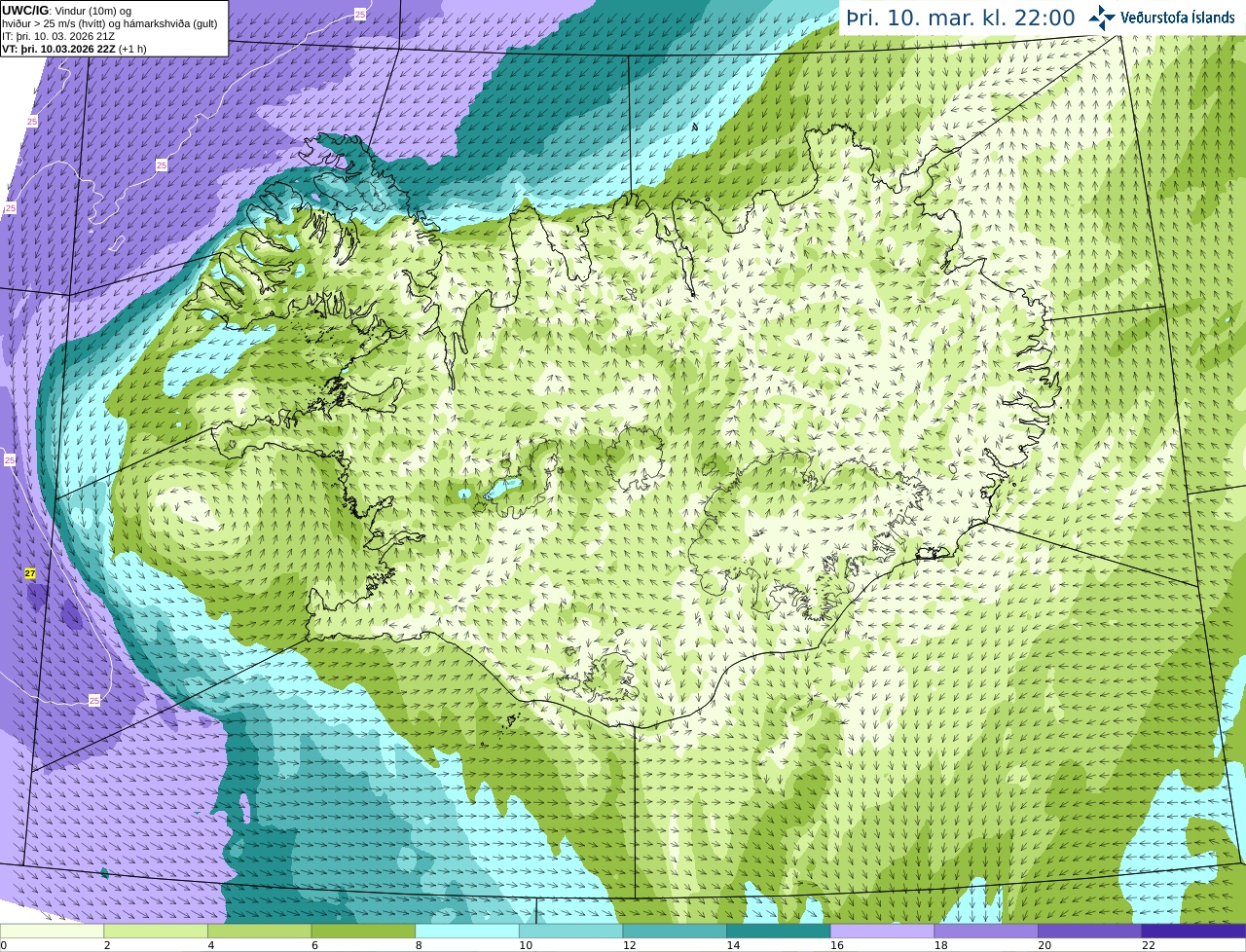The height and width of the screenshot is (952, 1246).
Task: Pick the 2–4 m/s light green swatch
Action: coord(156,931)
